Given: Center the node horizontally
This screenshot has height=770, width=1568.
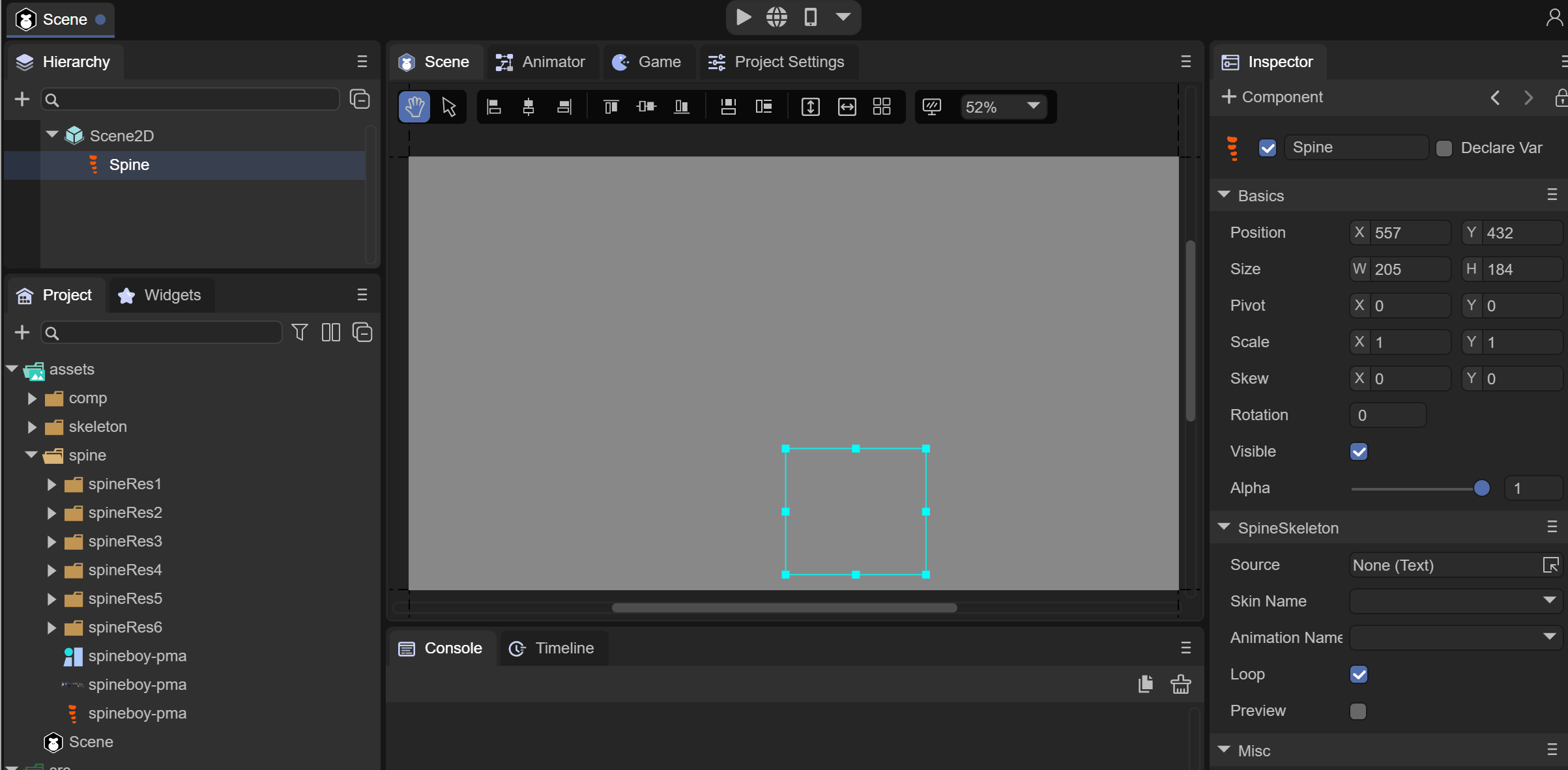Looking at the screenshot, I should click(529, 106).
